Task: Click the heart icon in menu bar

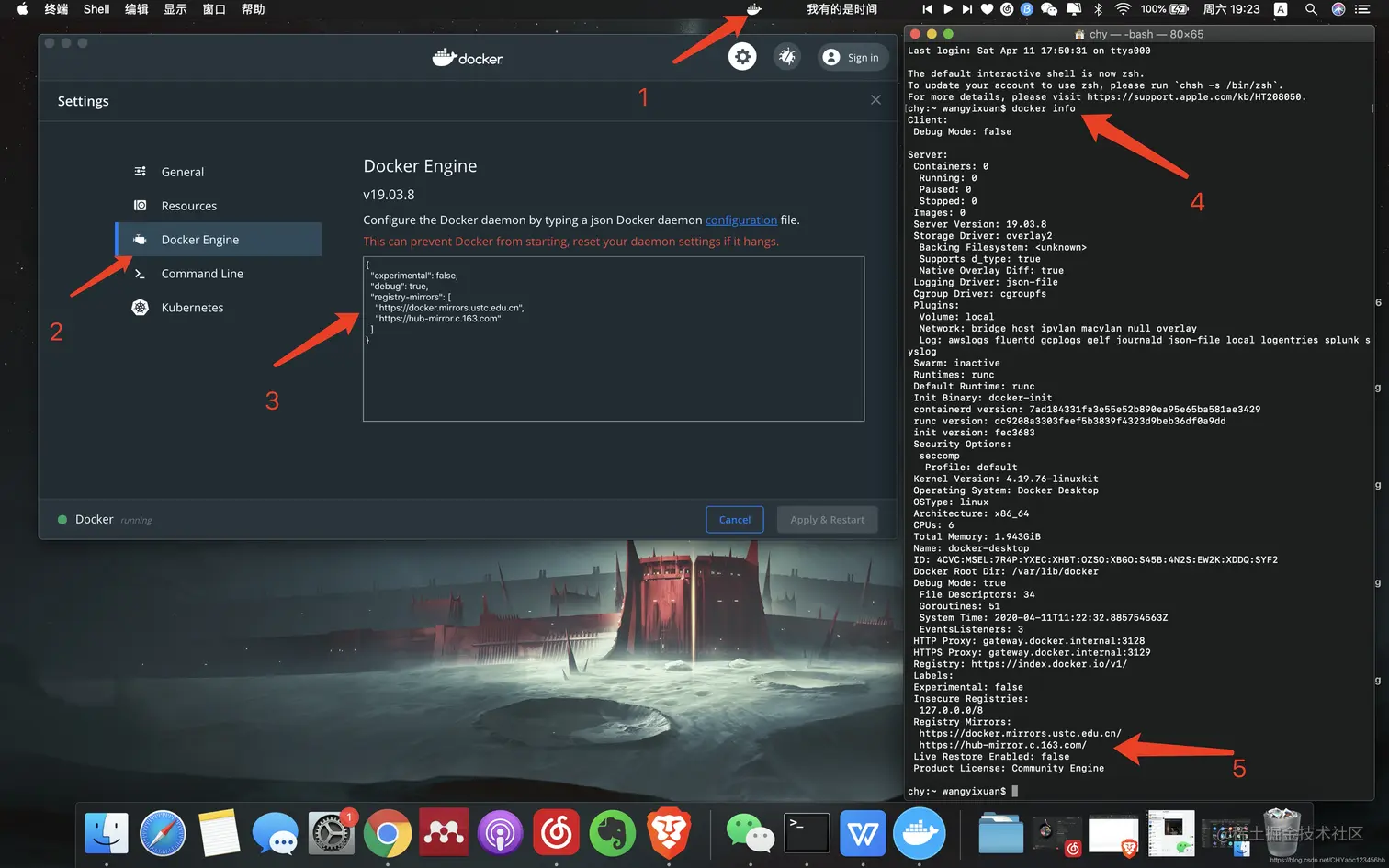Action: pos(988,9)
